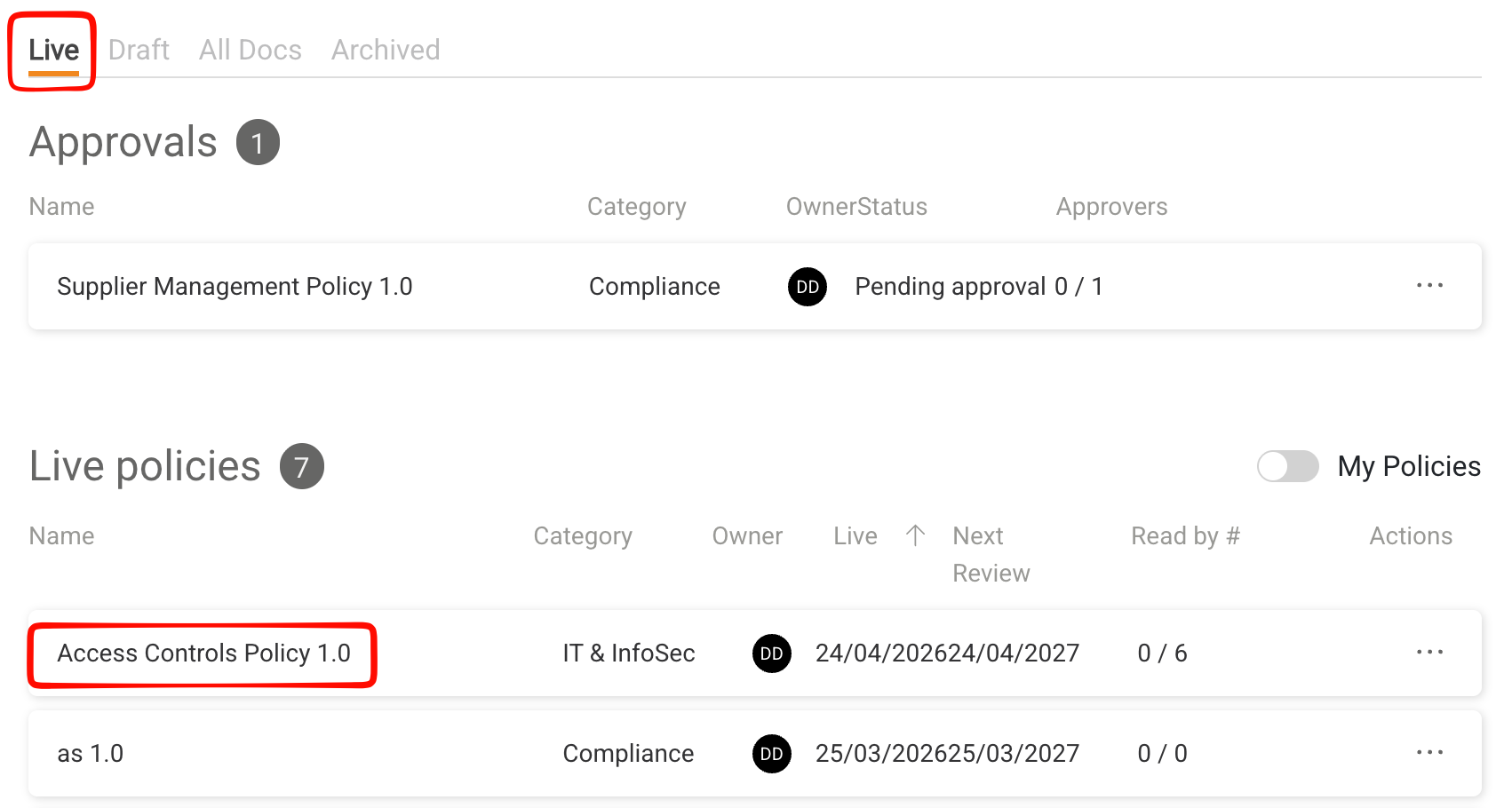Toggle the My Policies switch
The image size is (1512, 808).
coord(1287,466)
